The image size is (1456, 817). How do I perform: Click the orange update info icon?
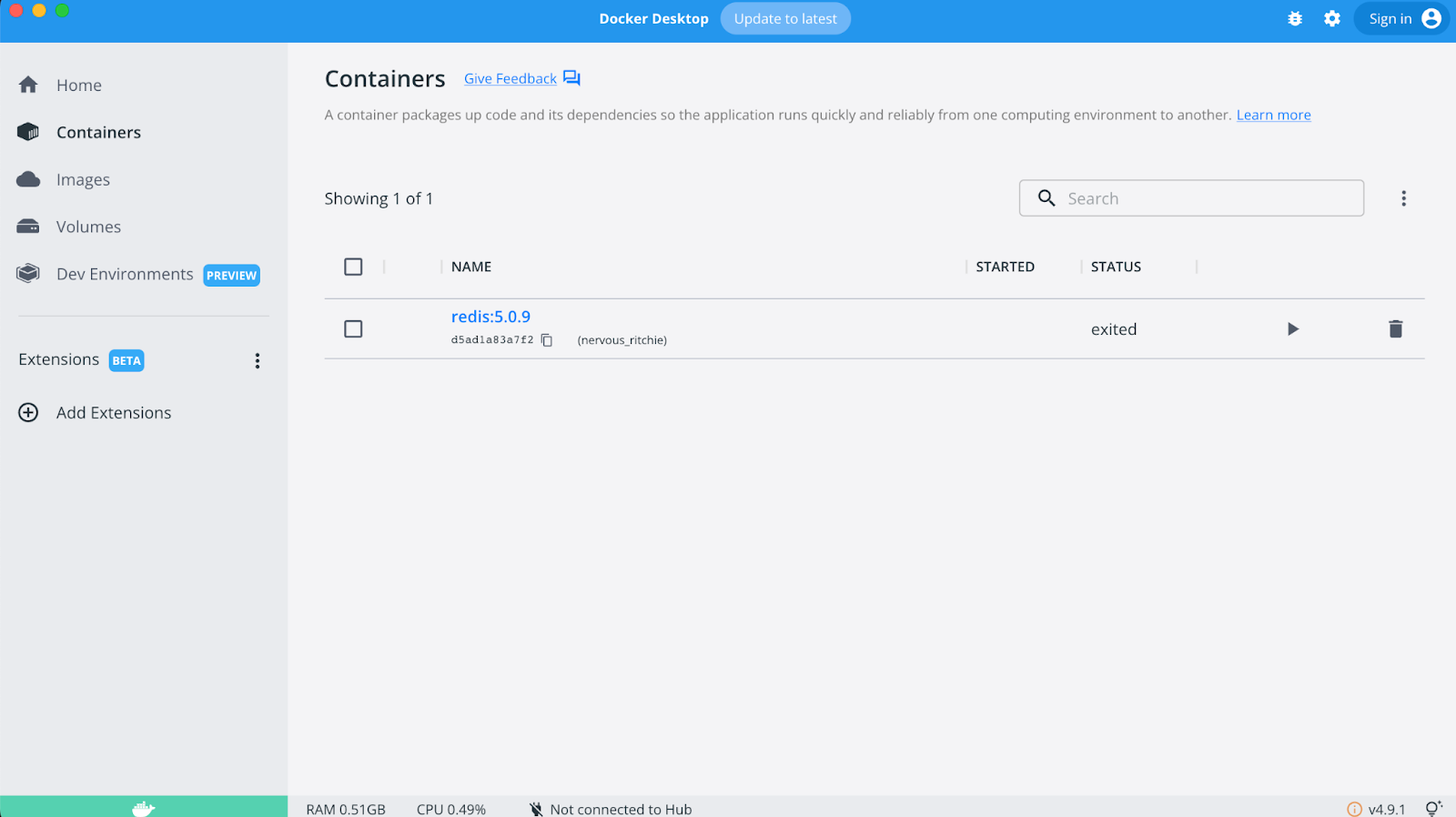pos(1354,809)
